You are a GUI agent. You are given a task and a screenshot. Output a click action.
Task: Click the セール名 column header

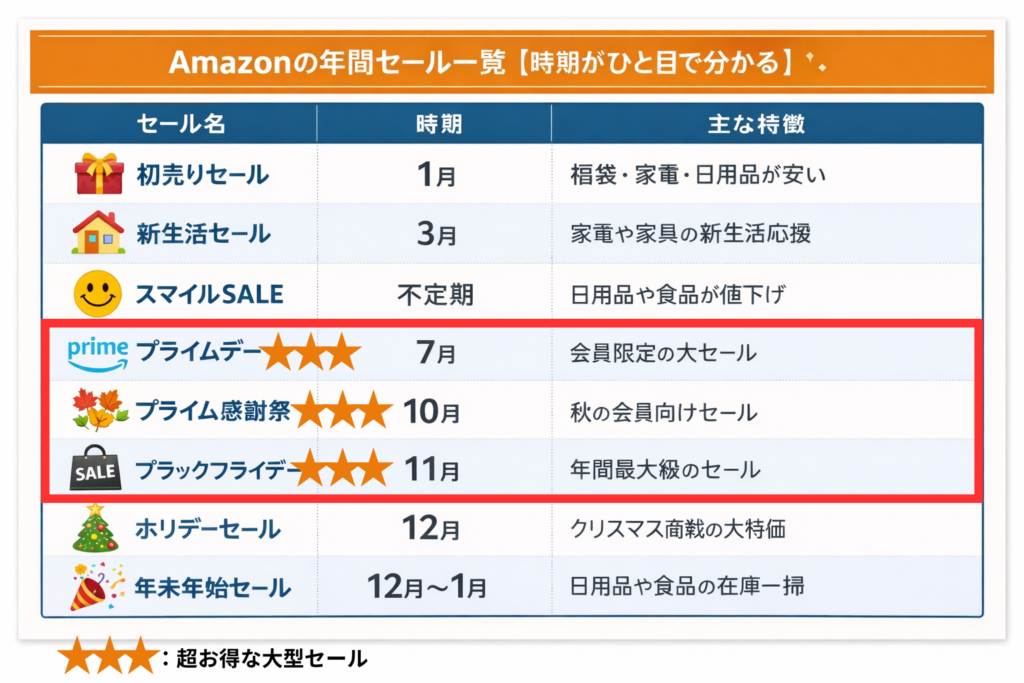181,124
